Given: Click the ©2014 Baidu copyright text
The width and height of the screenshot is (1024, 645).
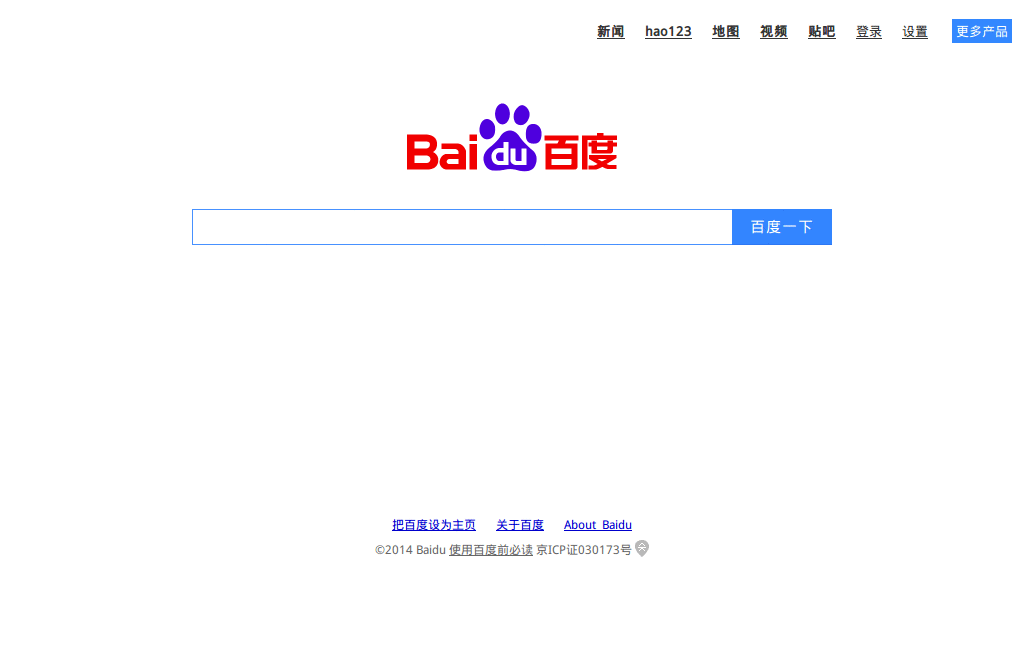Looking at the screenshot, I should [410, 550].
